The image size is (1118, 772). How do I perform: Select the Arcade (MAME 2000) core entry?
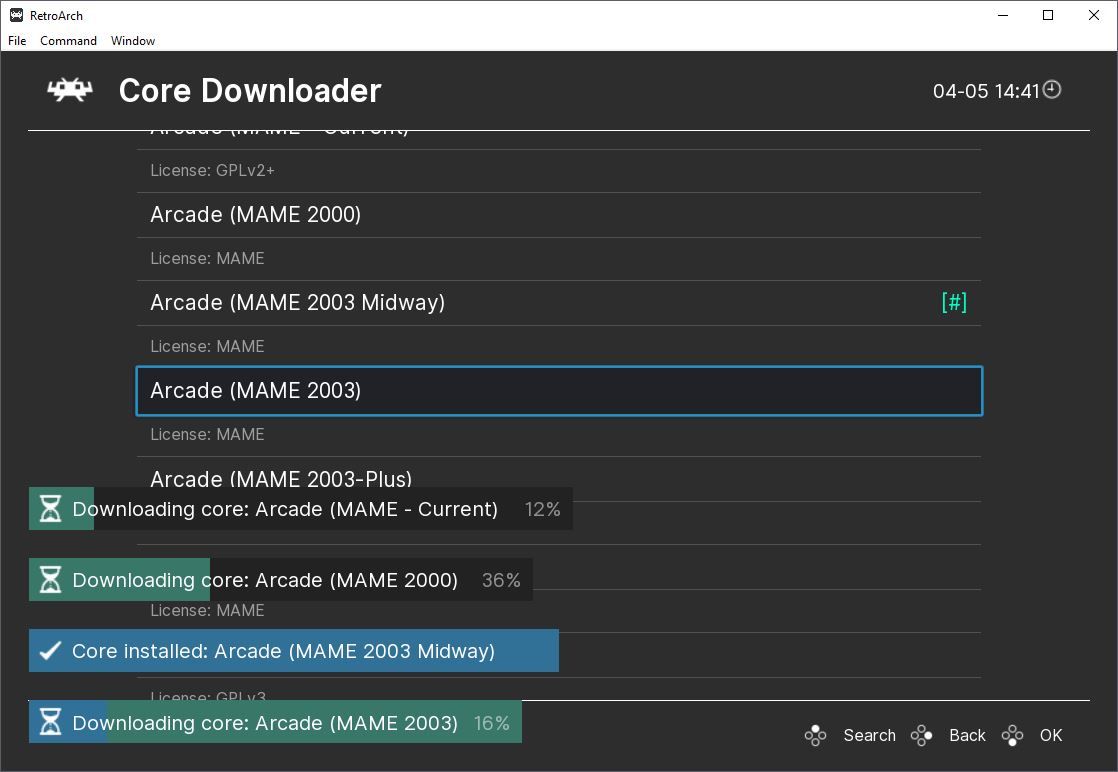(x=559, y=215)
